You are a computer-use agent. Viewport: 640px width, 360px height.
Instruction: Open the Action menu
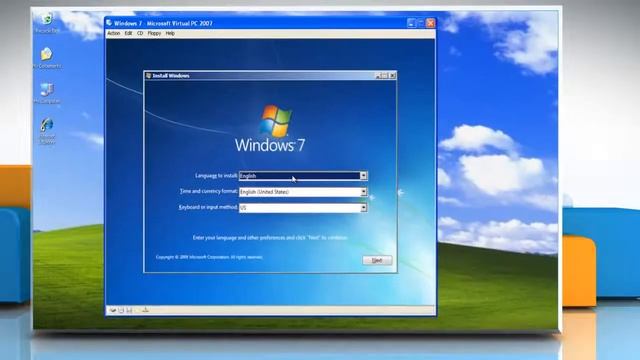[x=113, y=33]
